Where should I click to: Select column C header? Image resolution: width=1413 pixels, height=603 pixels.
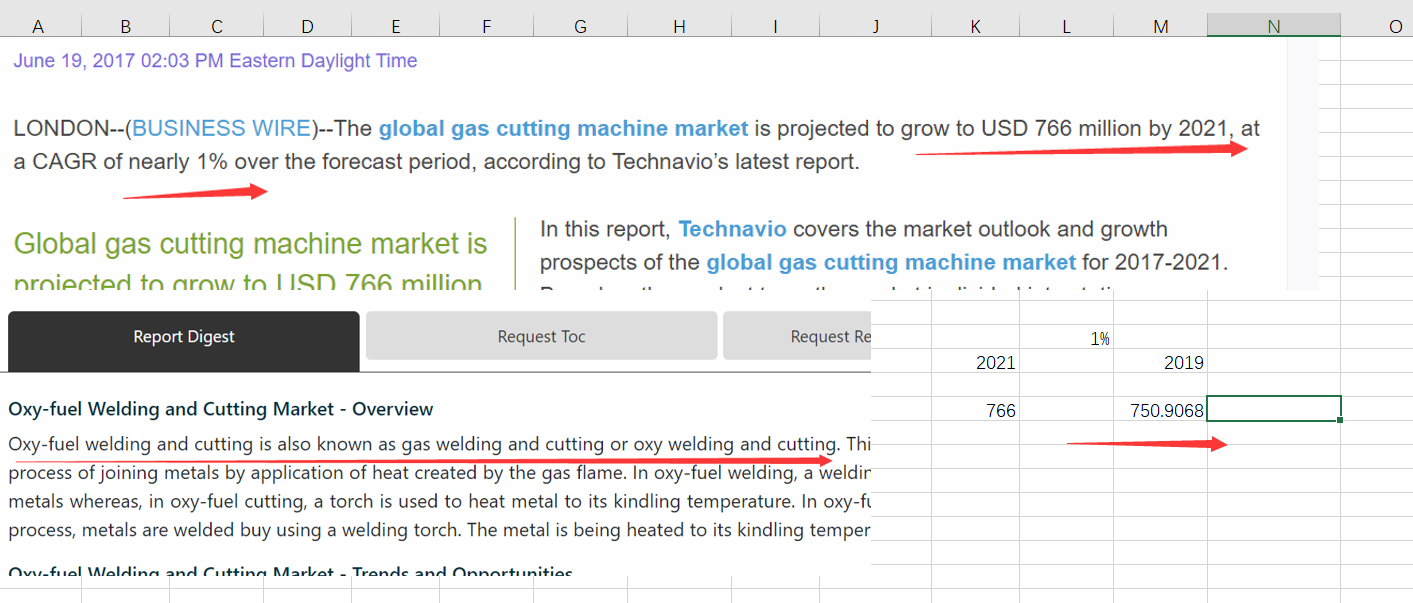click(x=217, y=27)
